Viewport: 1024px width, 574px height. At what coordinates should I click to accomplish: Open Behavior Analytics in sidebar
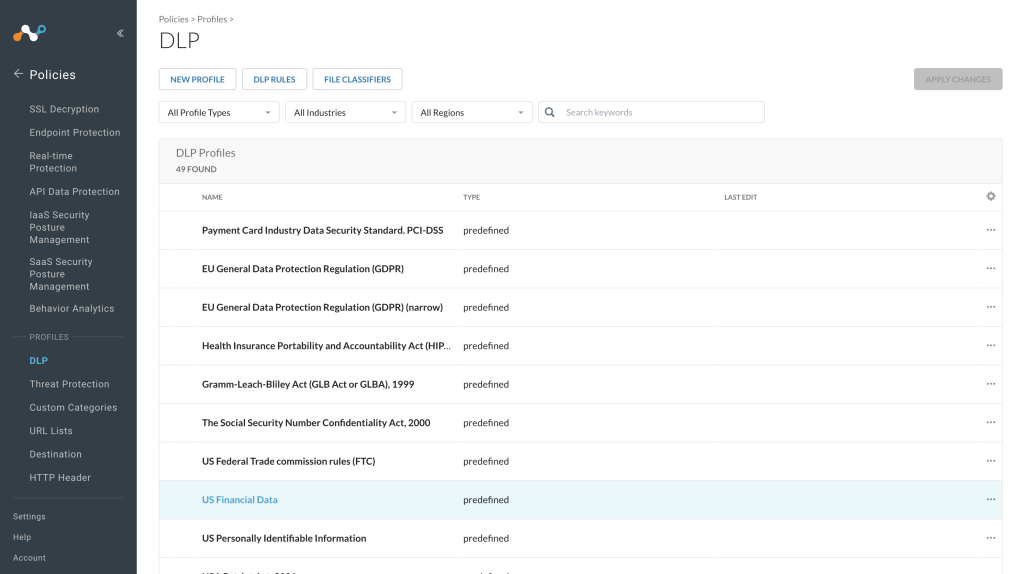pos(71,308)
